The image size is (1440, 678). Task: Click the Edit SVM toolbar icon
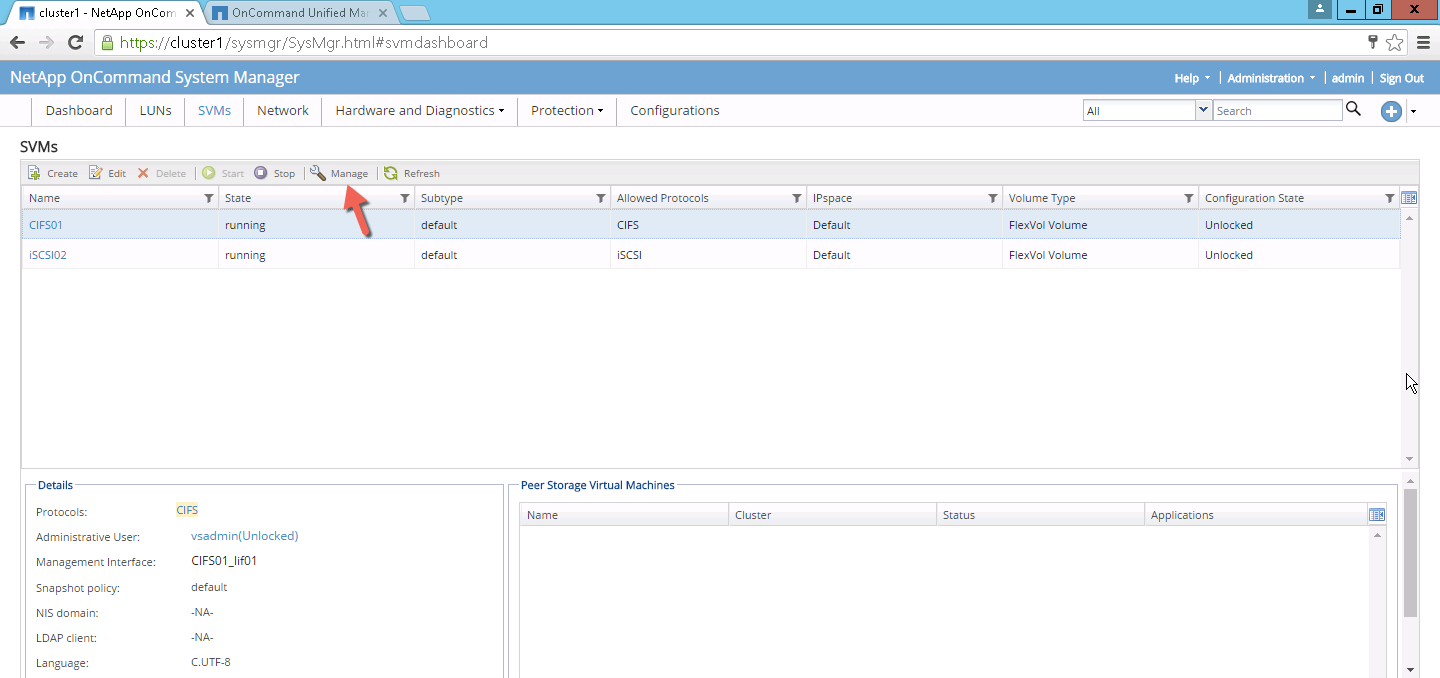pyautogui.click(x=96, y=173)
